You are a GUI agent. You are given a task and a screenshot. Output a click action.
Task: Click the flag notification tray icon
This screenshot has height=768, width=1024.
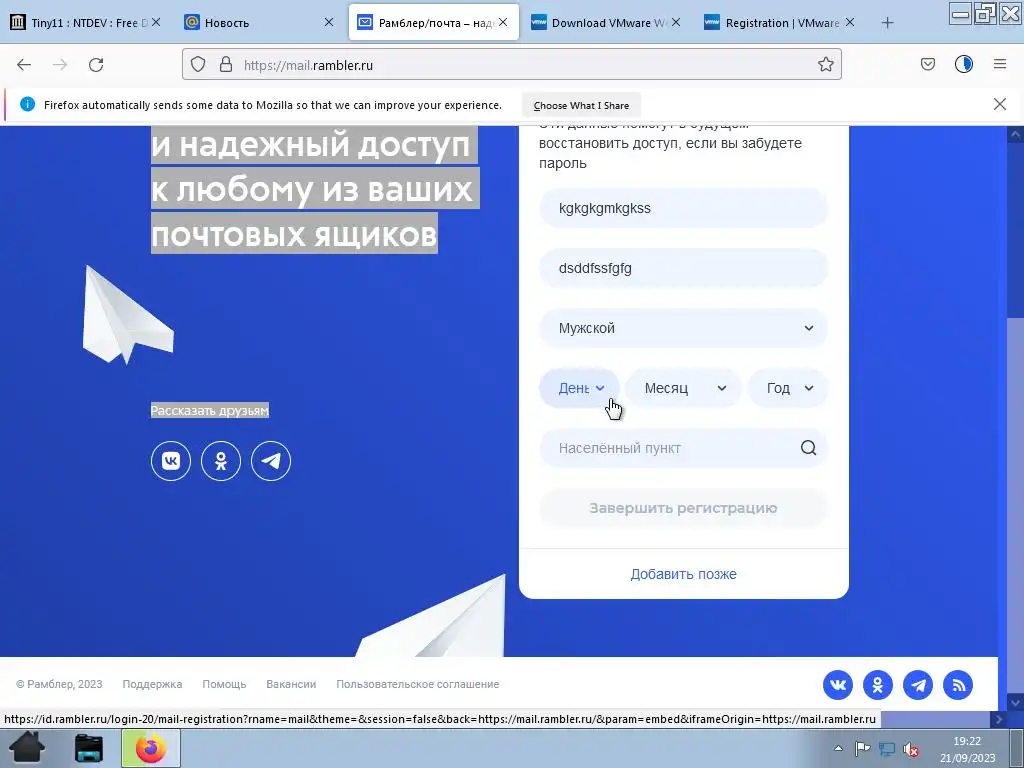pyautogui.click(x=863, y=749)
